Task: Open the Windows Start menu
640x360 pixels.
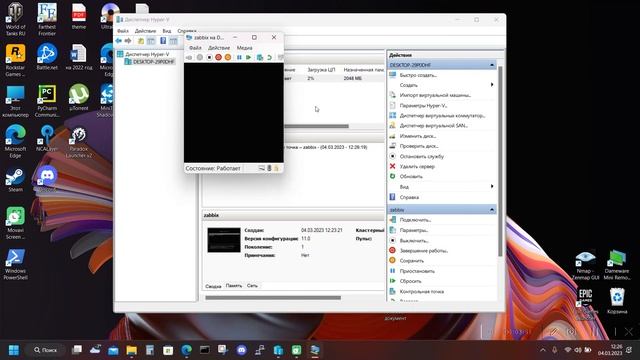Action: tap(13, 350)
